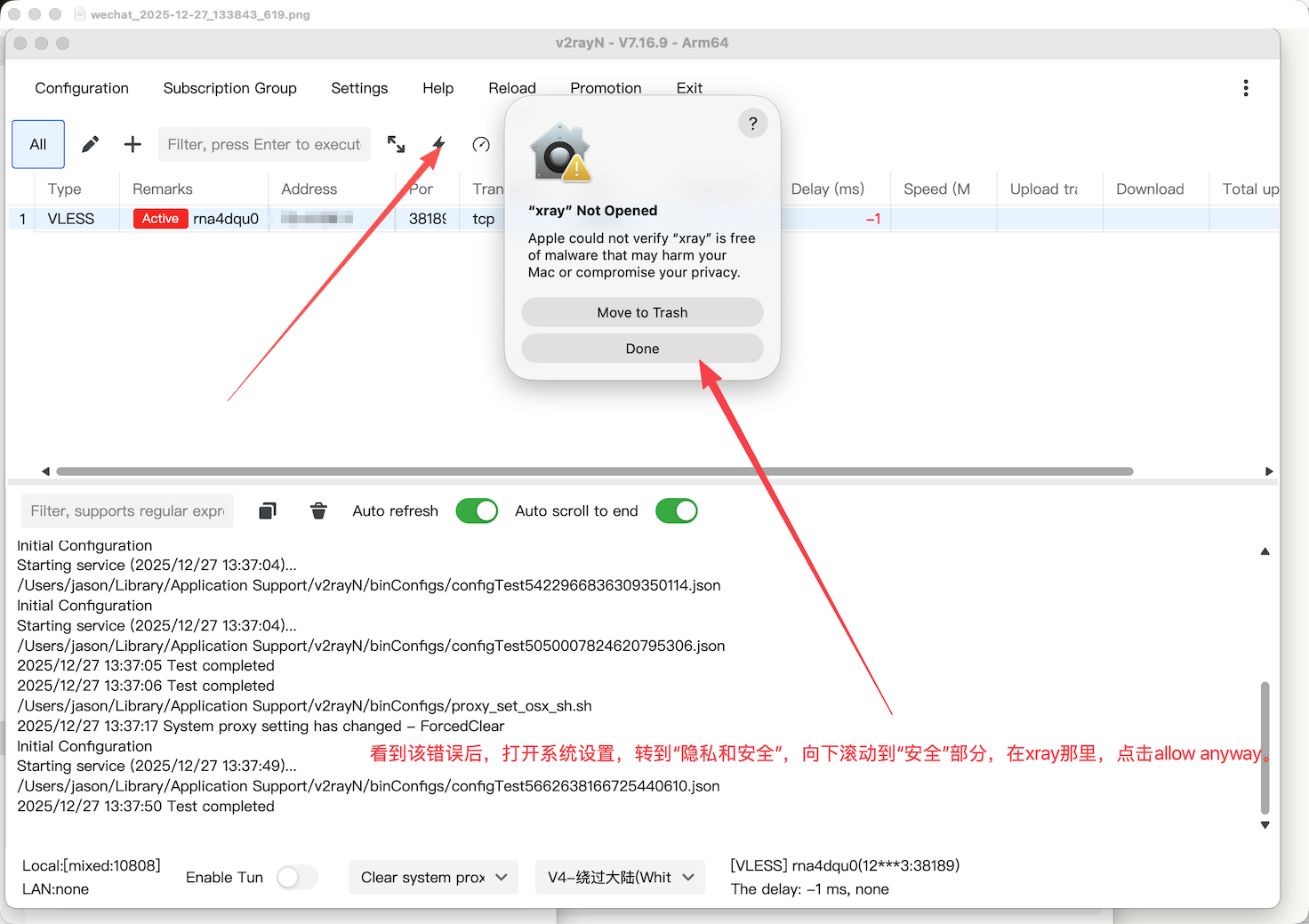Select the VLESS cell in row 1
The height and width of the screenshot is (924, 1309).
(x=71, y=219)
